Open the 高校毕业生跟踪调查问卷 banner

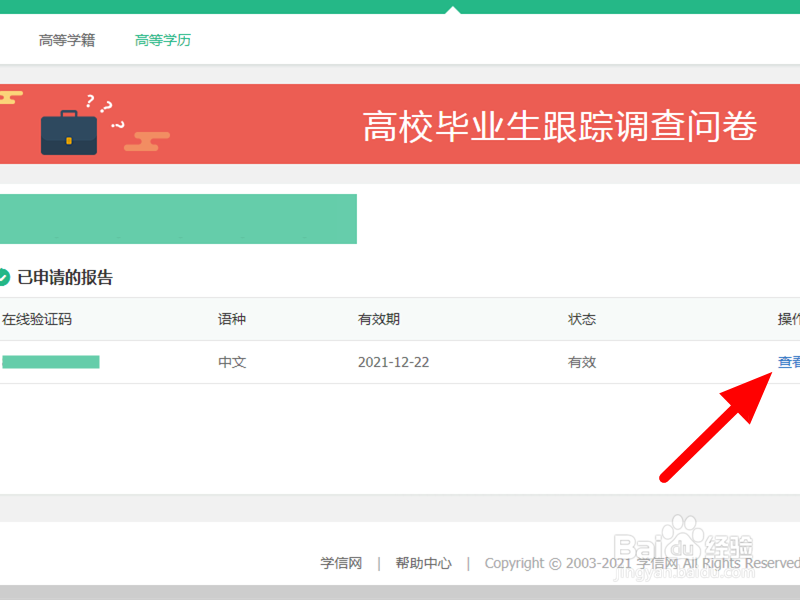[400, 124]
